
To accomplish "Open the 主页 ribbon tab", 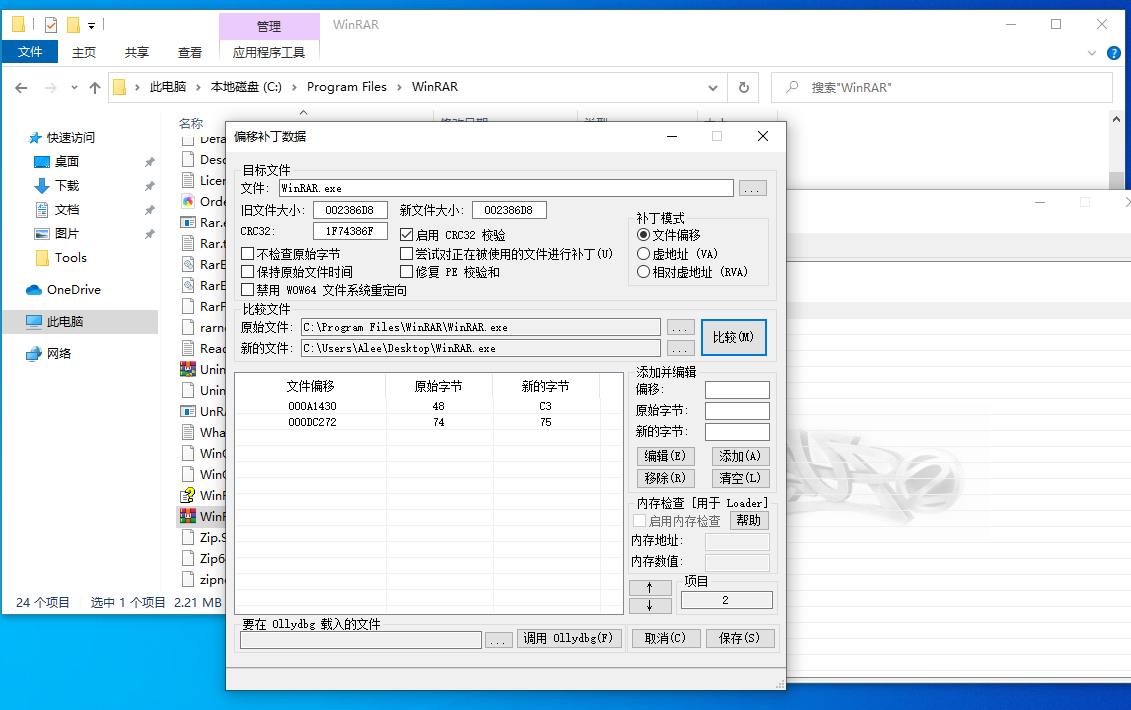I will pyautogui.click(x=84, y=52).
